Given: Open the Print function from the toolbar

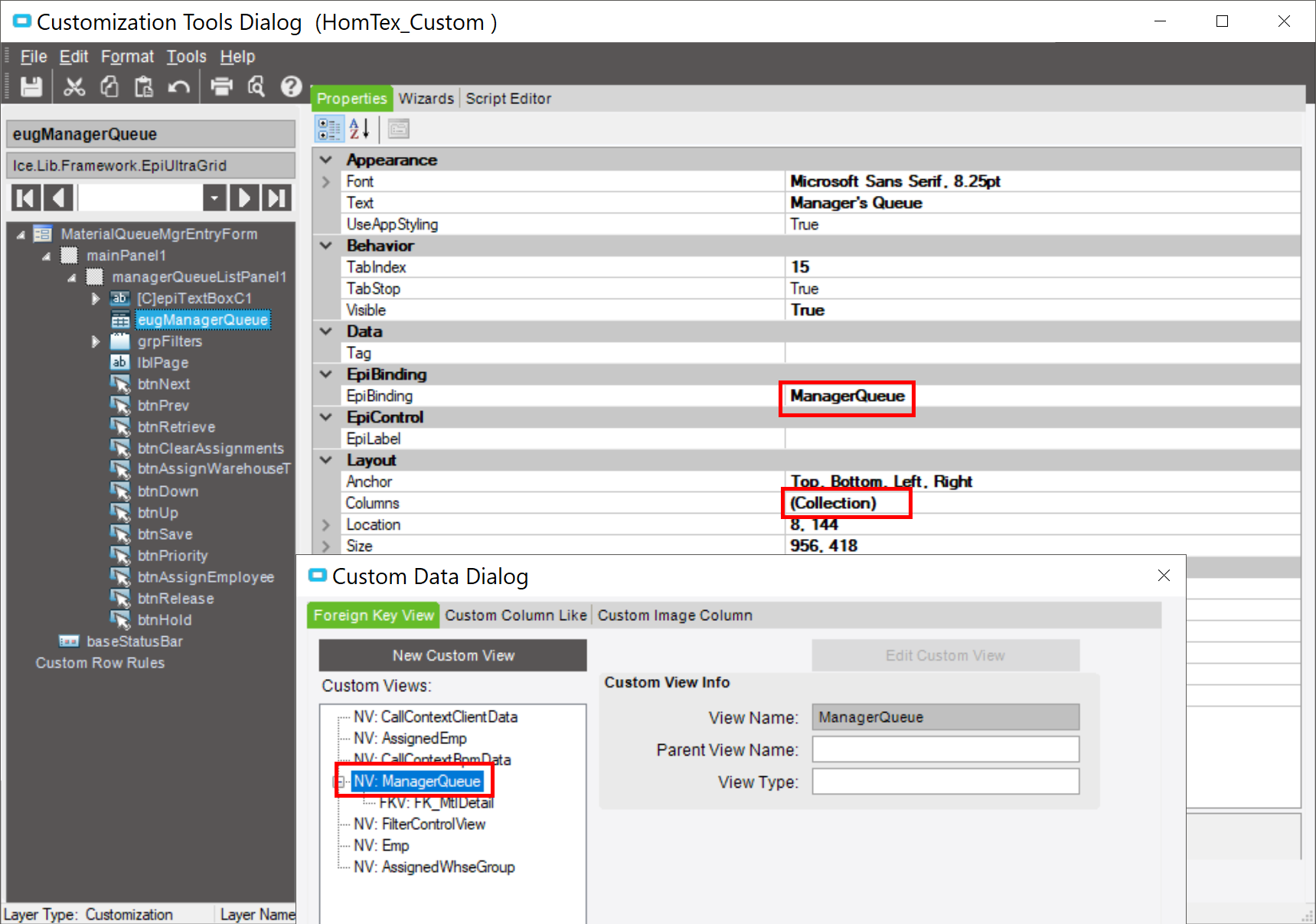Looking at the screenshot, I should [220, 87].
